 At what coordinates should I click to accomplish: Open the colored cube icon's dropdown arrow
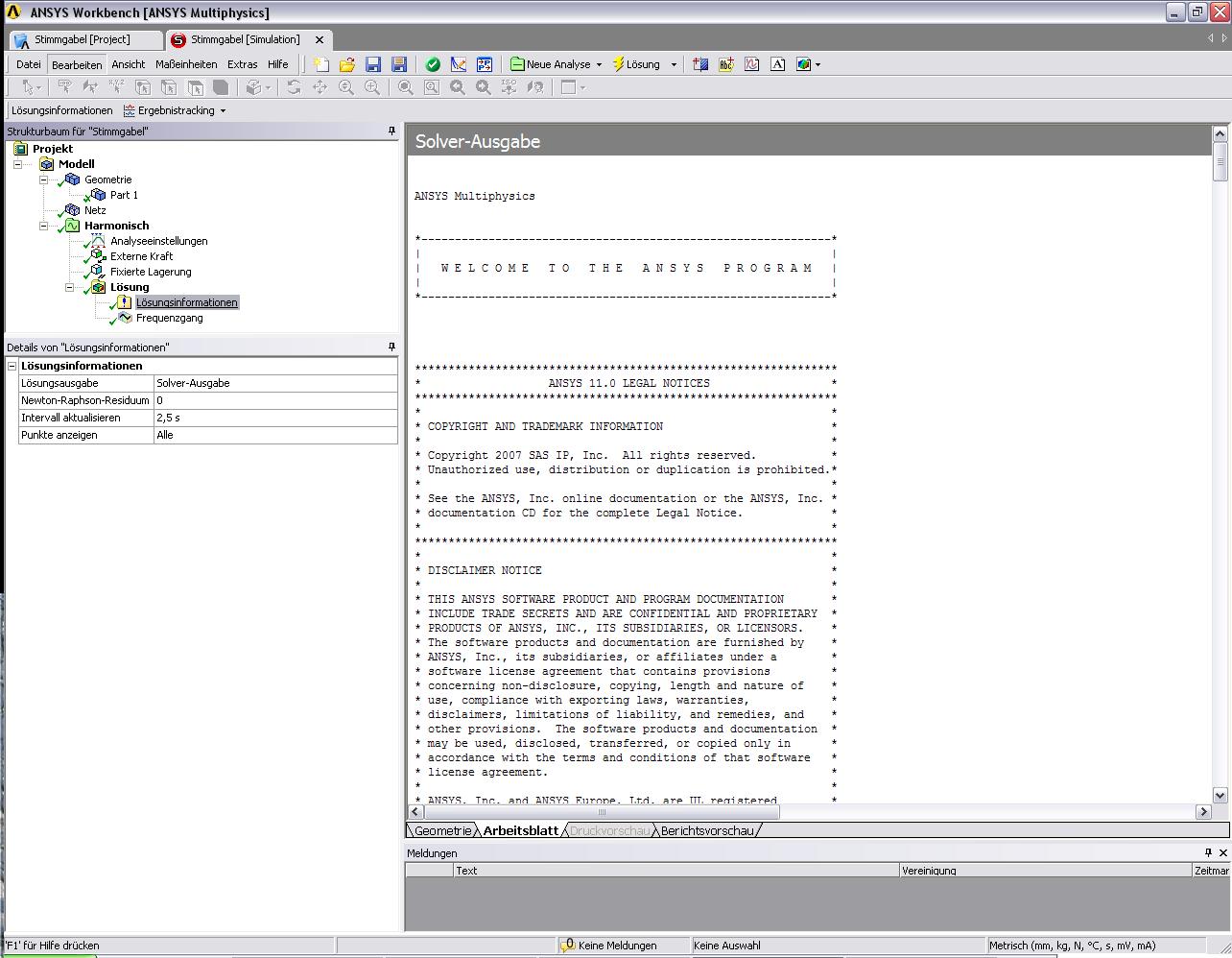[x=817, y=64]
